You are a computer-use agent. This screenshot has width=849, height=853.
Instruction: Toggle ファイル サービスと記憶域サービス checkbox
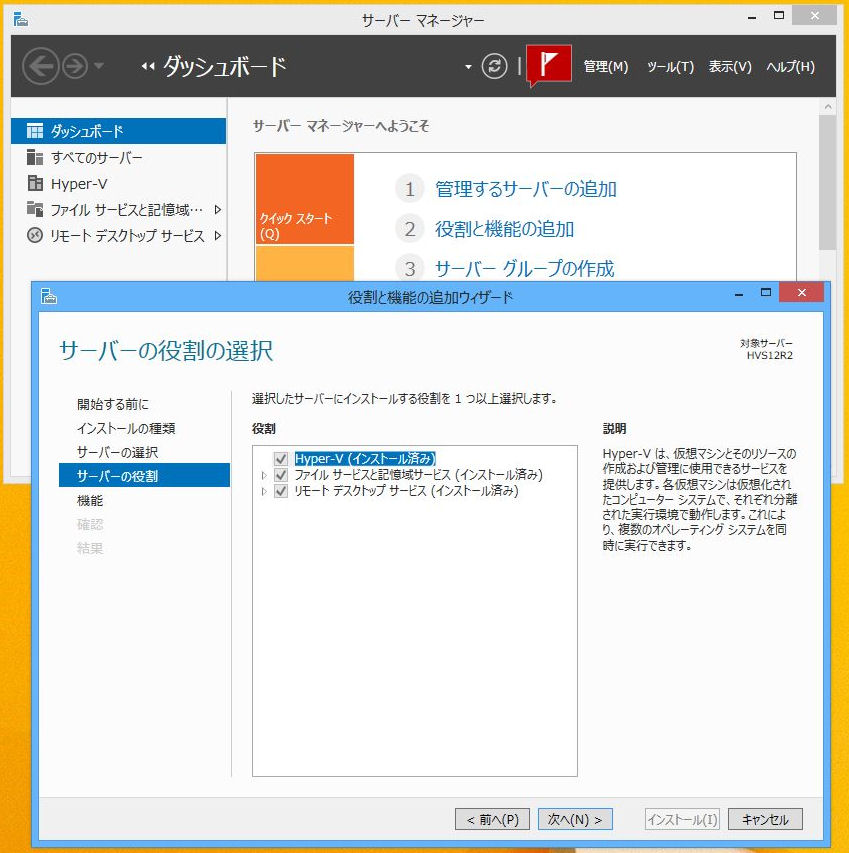coord(281,475)
